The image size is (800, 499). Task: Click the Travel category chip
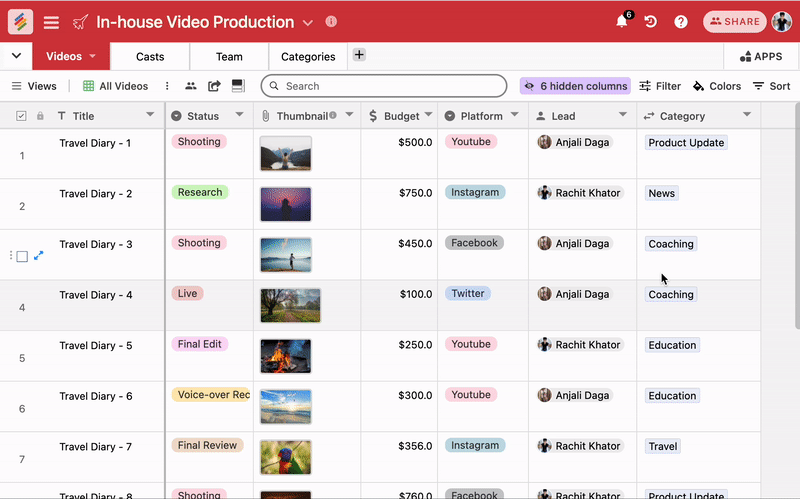point(663,446)
